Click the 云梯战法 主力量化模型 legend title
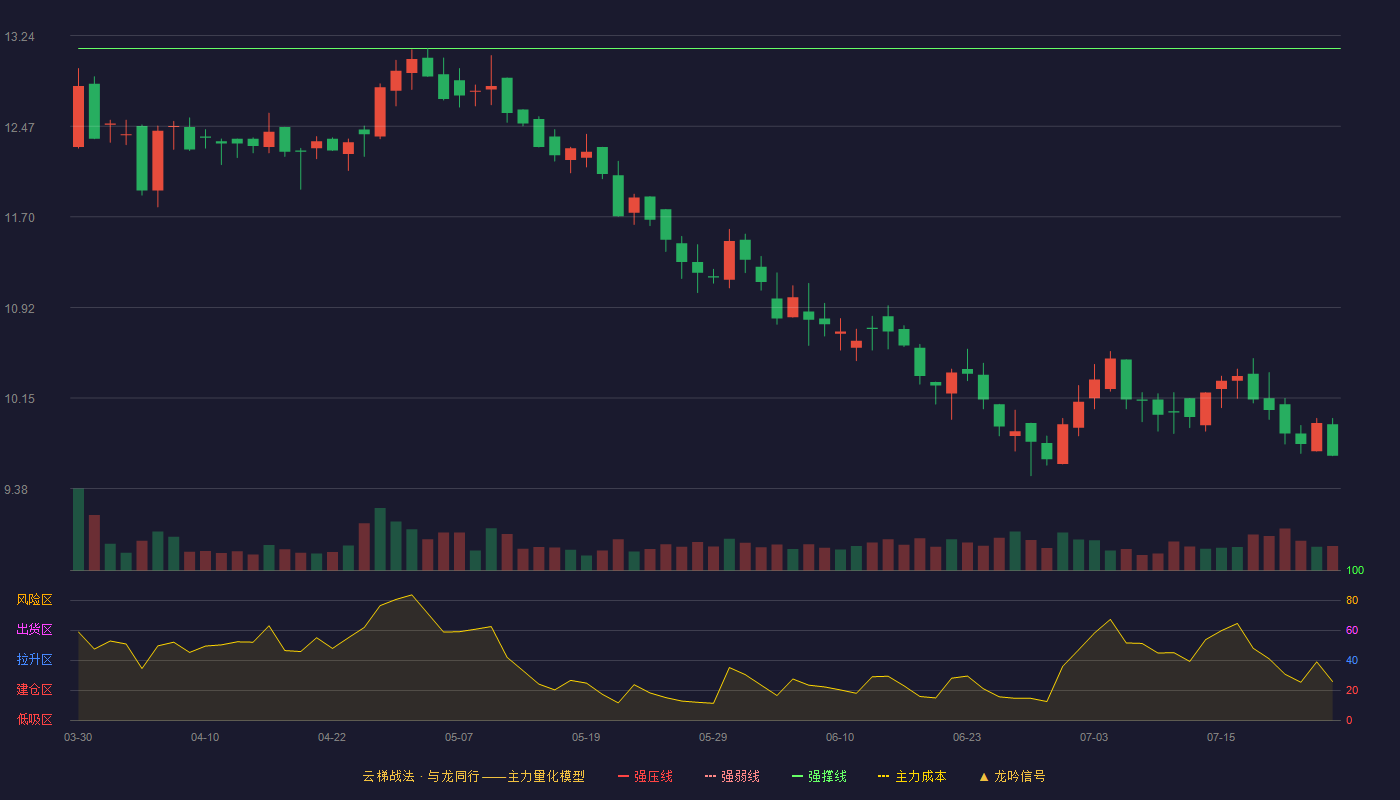This screenshot has width=1400, height=800. [473, 776]
